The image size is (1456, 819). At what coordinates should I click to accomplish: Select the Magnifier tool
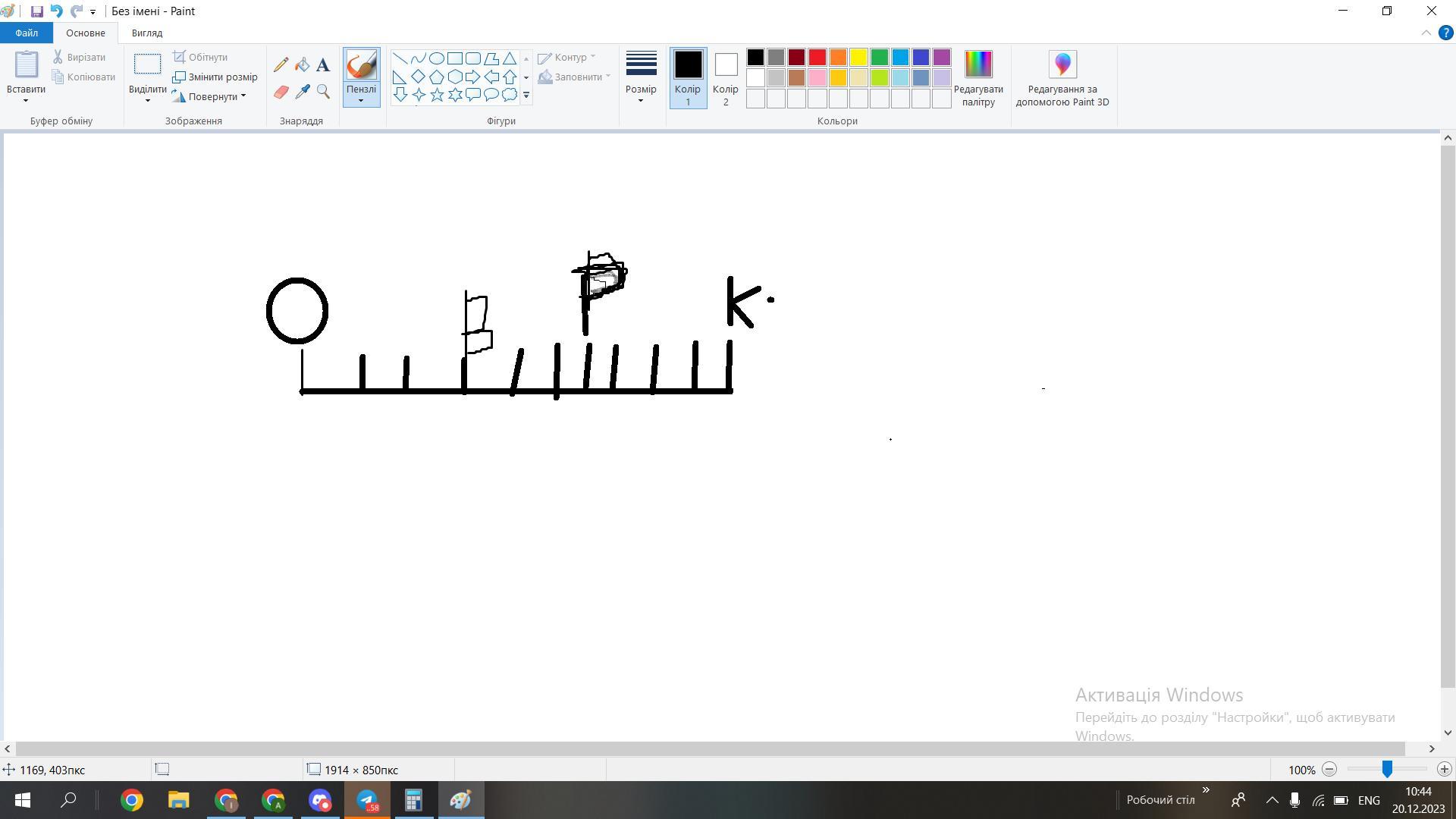pyautogui.click(x=323, y=92)
